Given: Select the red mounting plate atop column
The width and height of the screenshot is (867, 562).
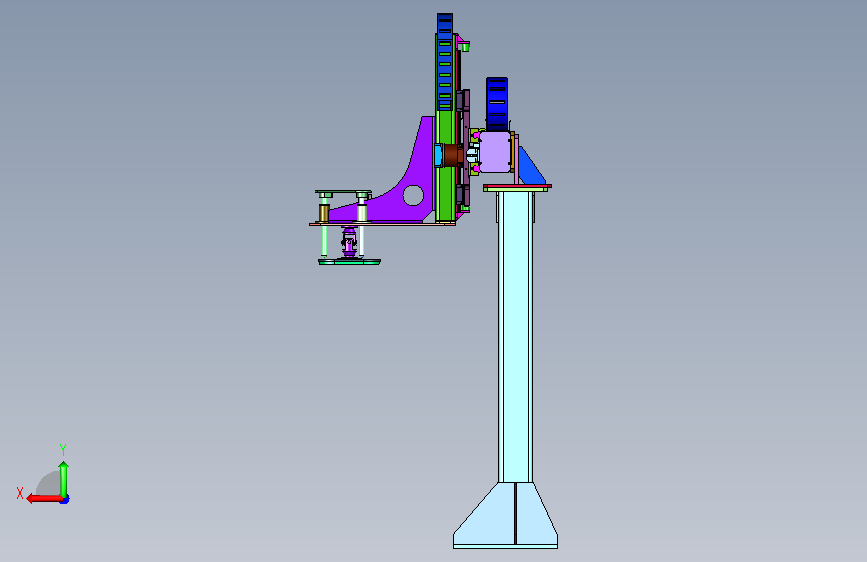Looking at the screenshot, I should pos(518,186).
